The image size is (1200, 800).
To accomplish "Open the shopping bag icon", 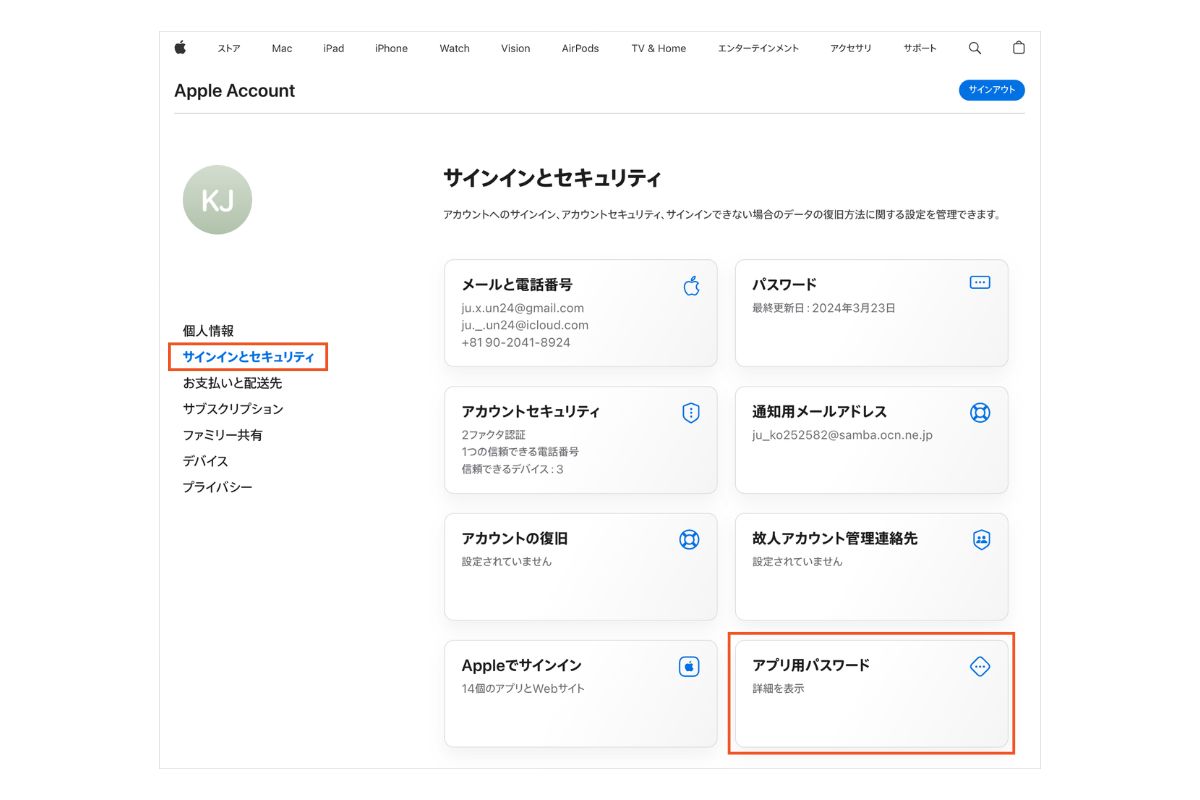I will pos(1019,48).
